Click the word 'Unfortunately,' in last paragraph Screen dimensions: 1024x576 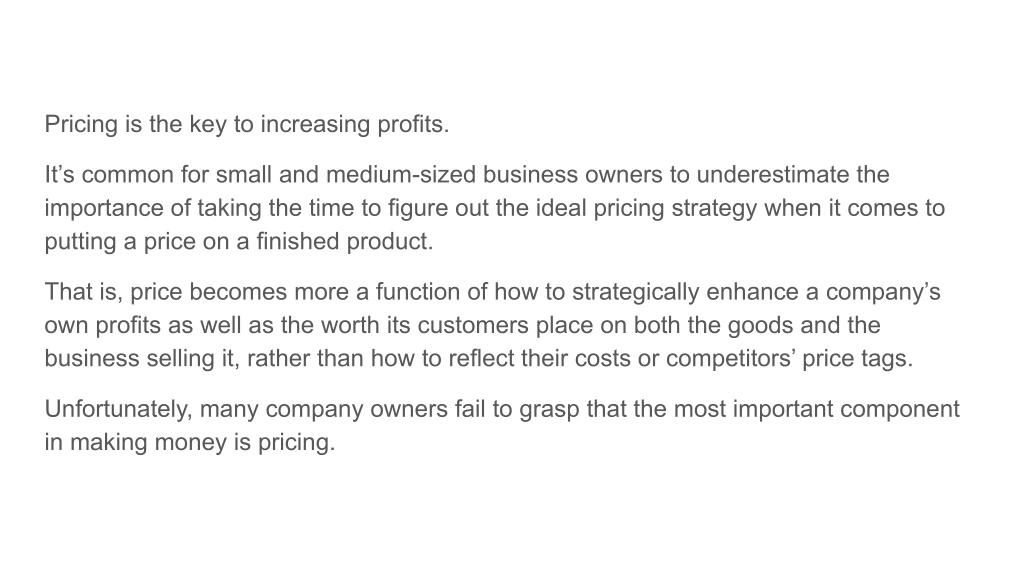pos(119,409)
